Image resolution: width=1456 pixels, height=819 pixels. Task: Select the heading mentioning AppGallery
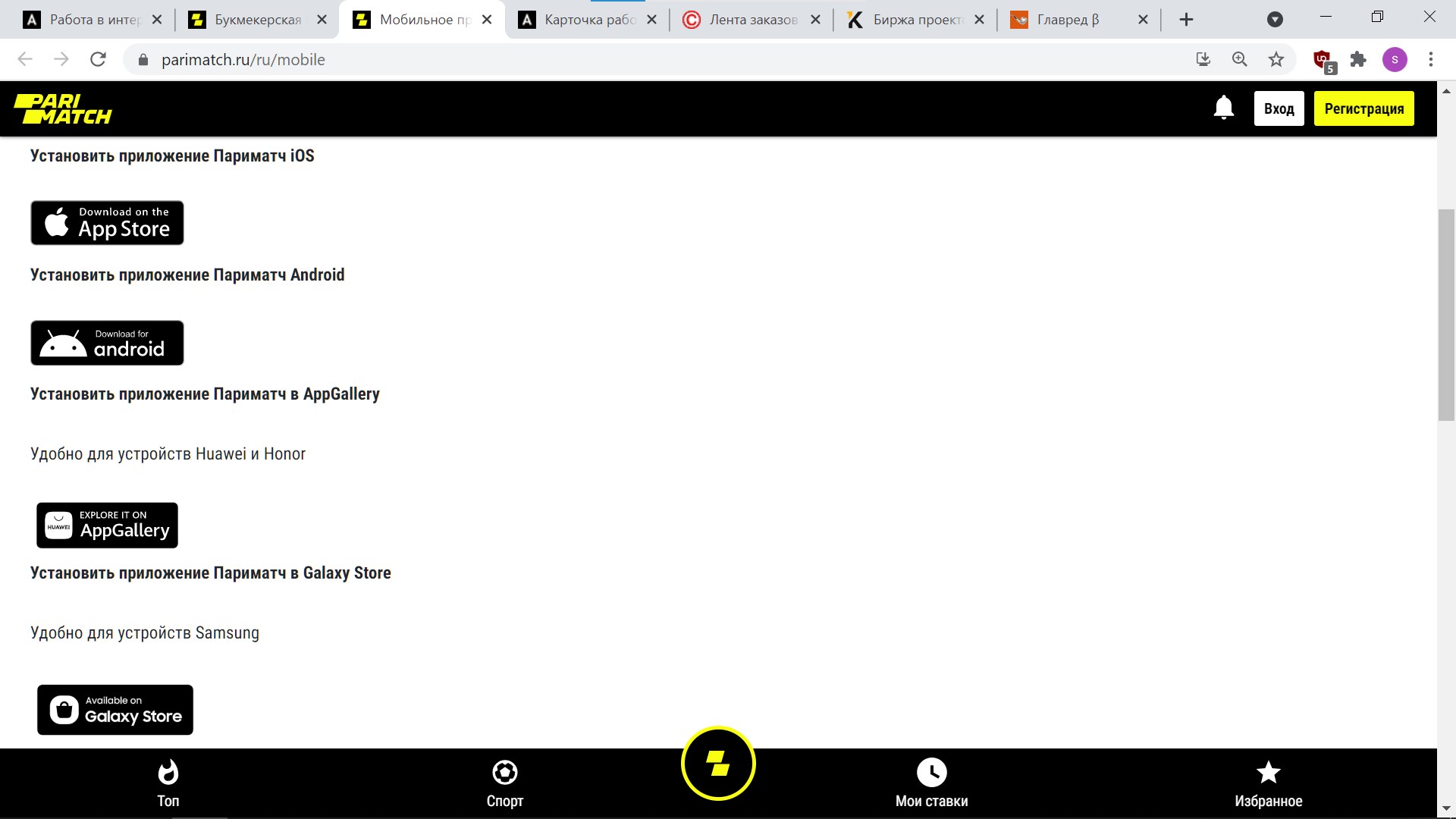(205, 394)
